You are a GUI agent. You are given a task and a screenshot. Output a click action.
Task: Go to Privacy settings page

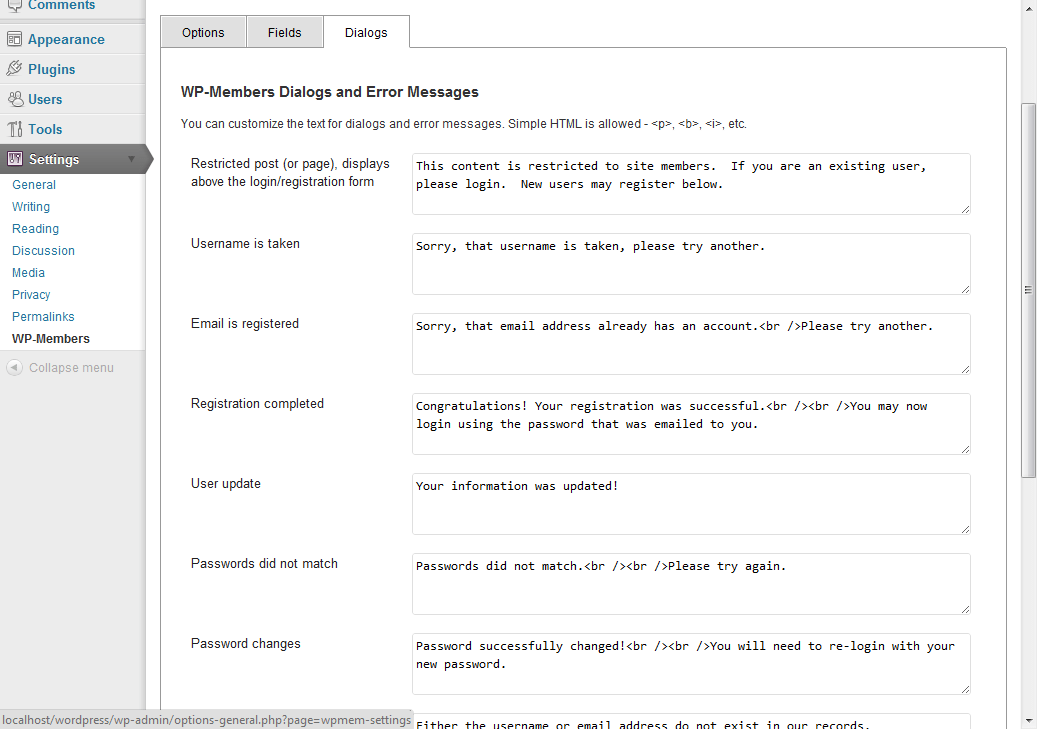[31, 294]
